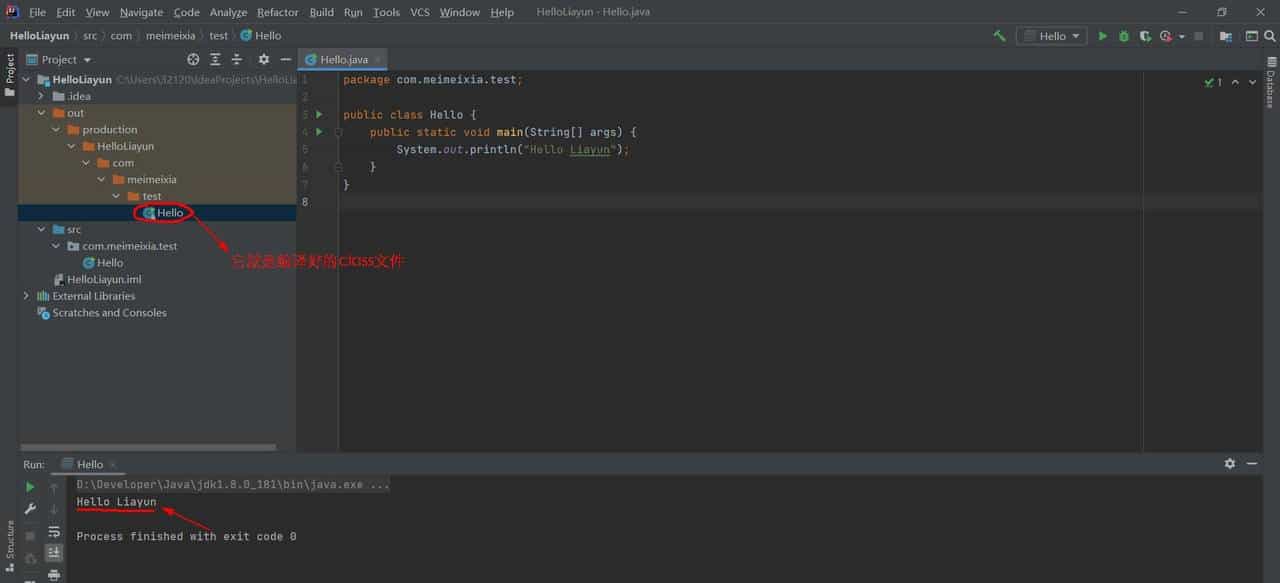The image size is (1280, 583).
Task: Toggle the Structure tool window sidebar
Action: pyautogui.click(x=8, y=545)
